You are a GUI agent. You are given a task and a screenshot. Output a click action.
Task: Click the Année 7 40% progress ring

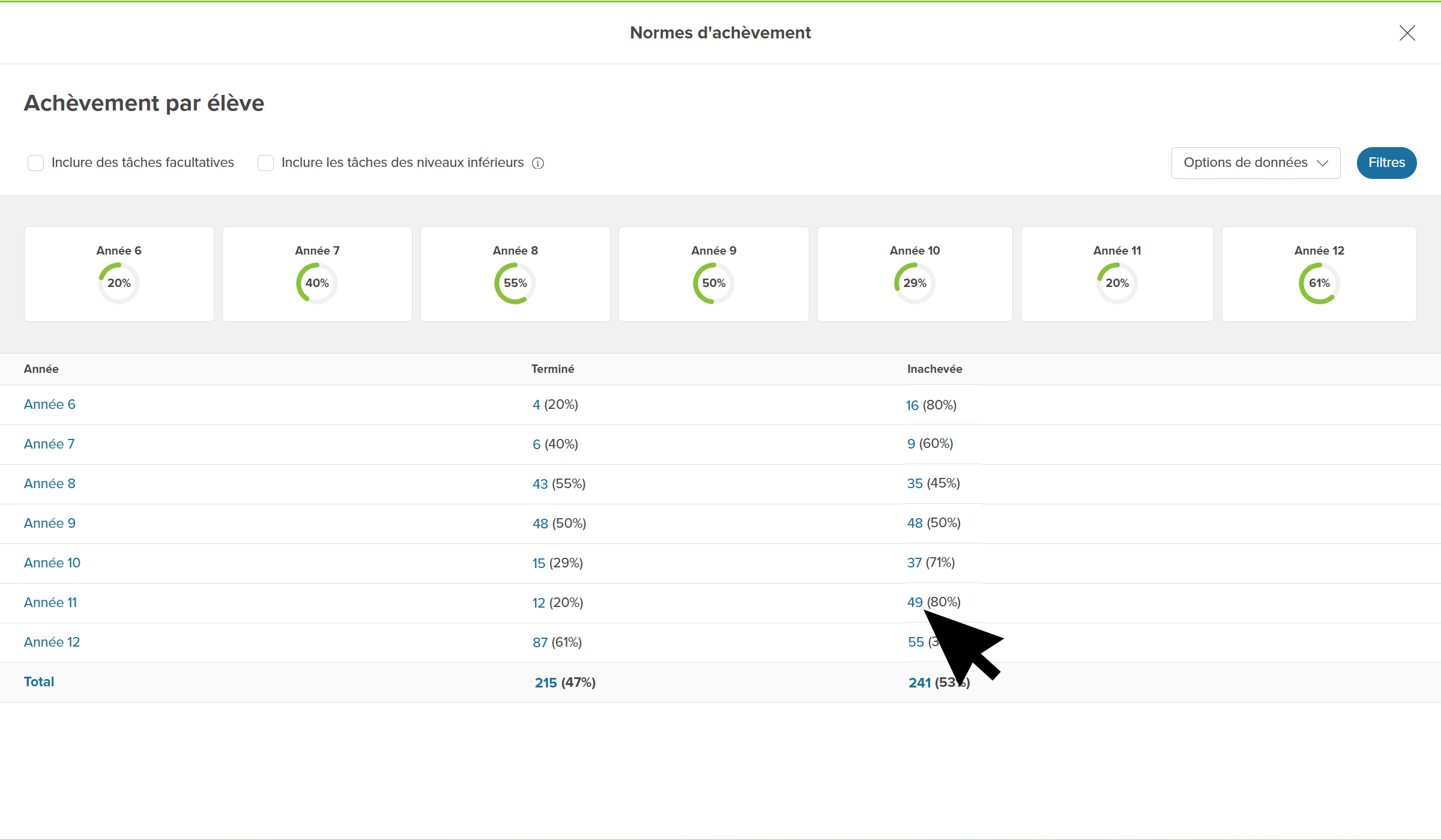point(317,283)
